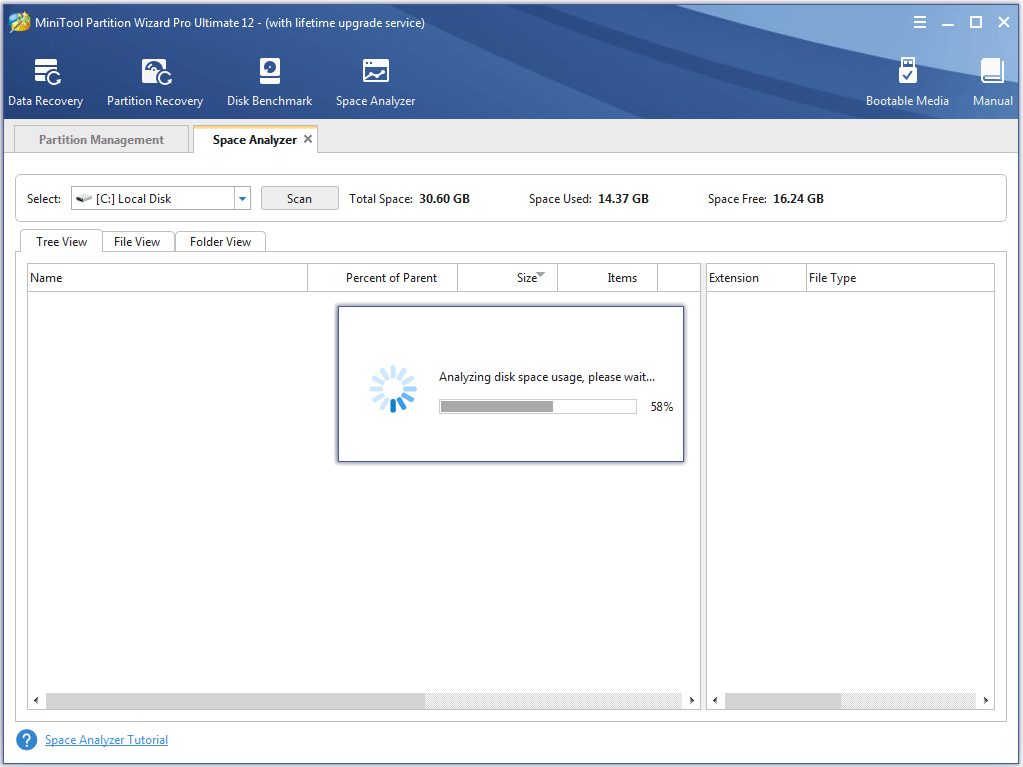Click the left pane horizontal scrollbar thumb
The height and width of the screenshot is (767, 1023).
(236, 700)
